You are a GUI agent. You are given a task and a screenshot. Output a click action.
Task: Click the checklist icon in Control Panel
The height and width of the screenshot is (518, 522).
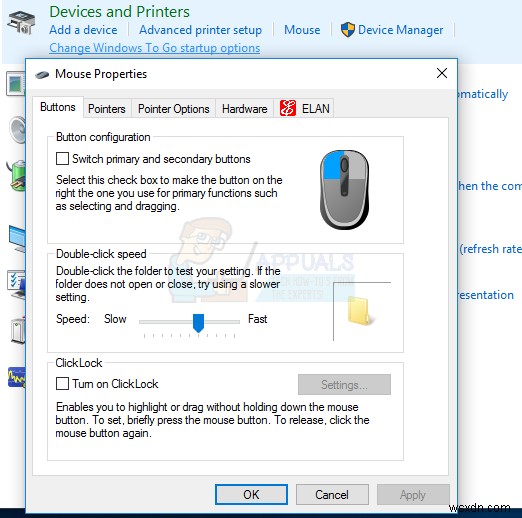[17, 284]
